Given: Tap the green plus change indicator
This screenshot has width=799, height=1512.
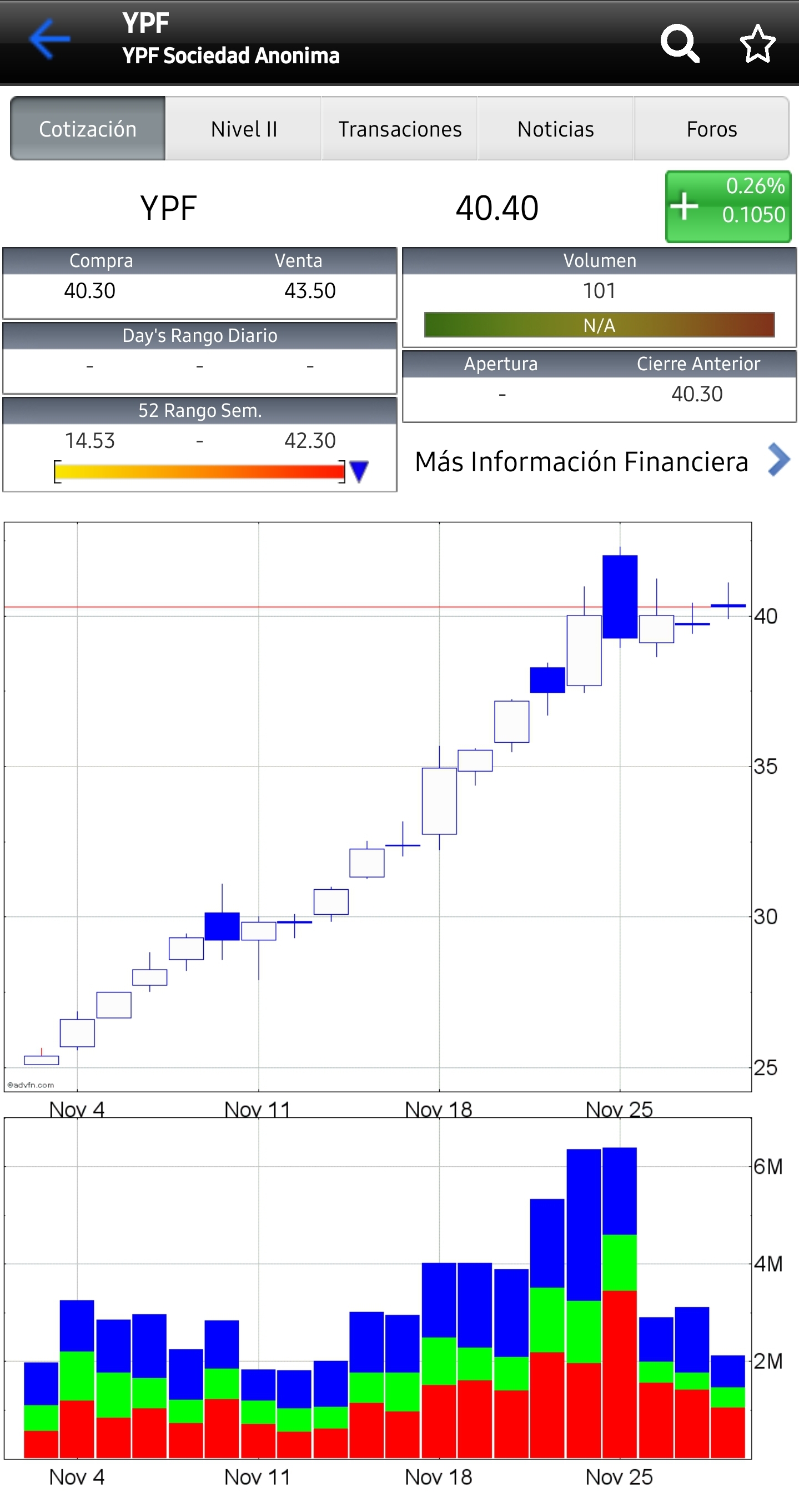Looking at the screenshot, I should pos(728,206).
